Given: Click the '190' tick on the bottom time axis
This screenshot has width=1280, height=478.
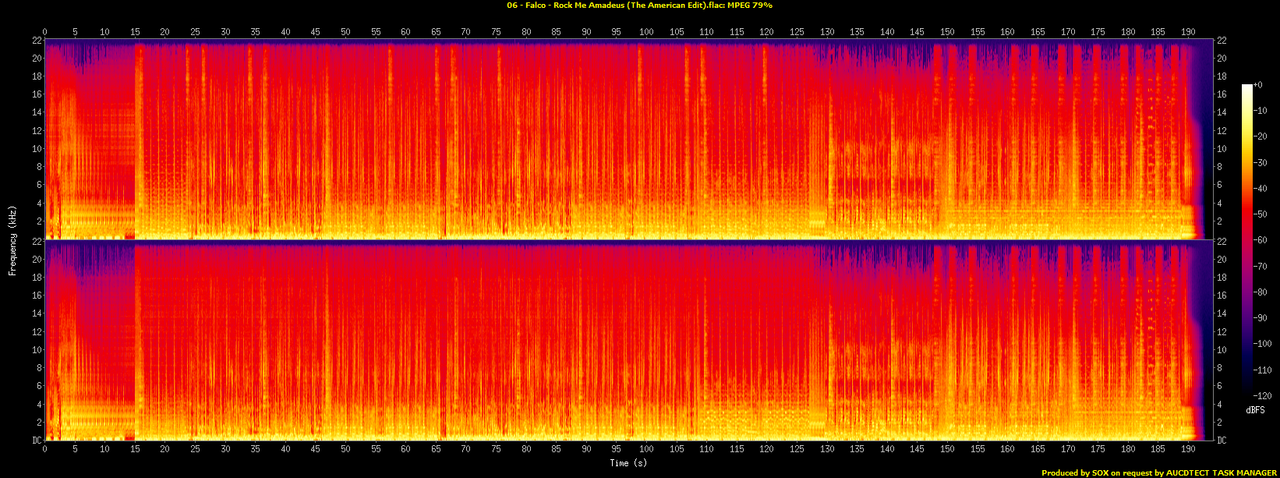Looking at the screenshot, I should point(1189,450).
